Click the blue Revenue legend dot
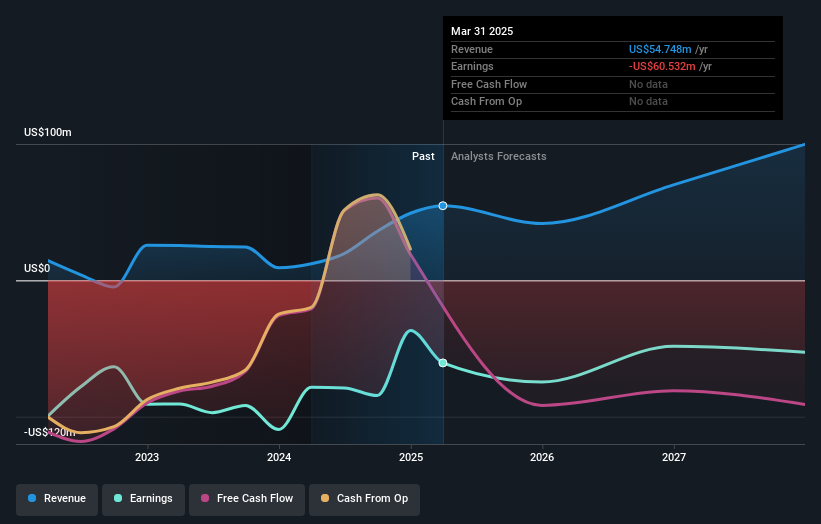This screenshot has width=821, height=524. point(32,498)
